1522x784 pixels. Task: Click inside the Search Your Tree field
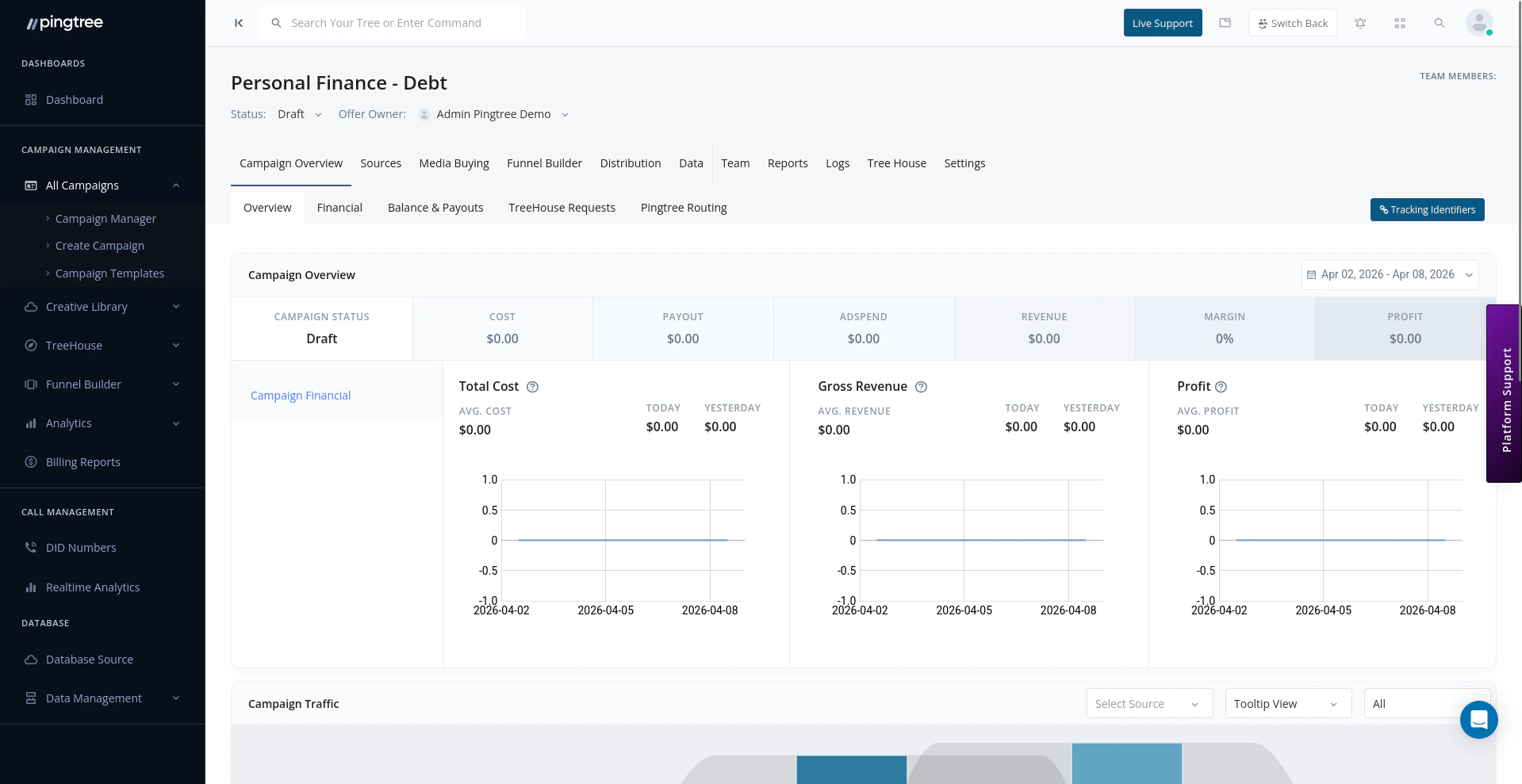coord(392,22)
